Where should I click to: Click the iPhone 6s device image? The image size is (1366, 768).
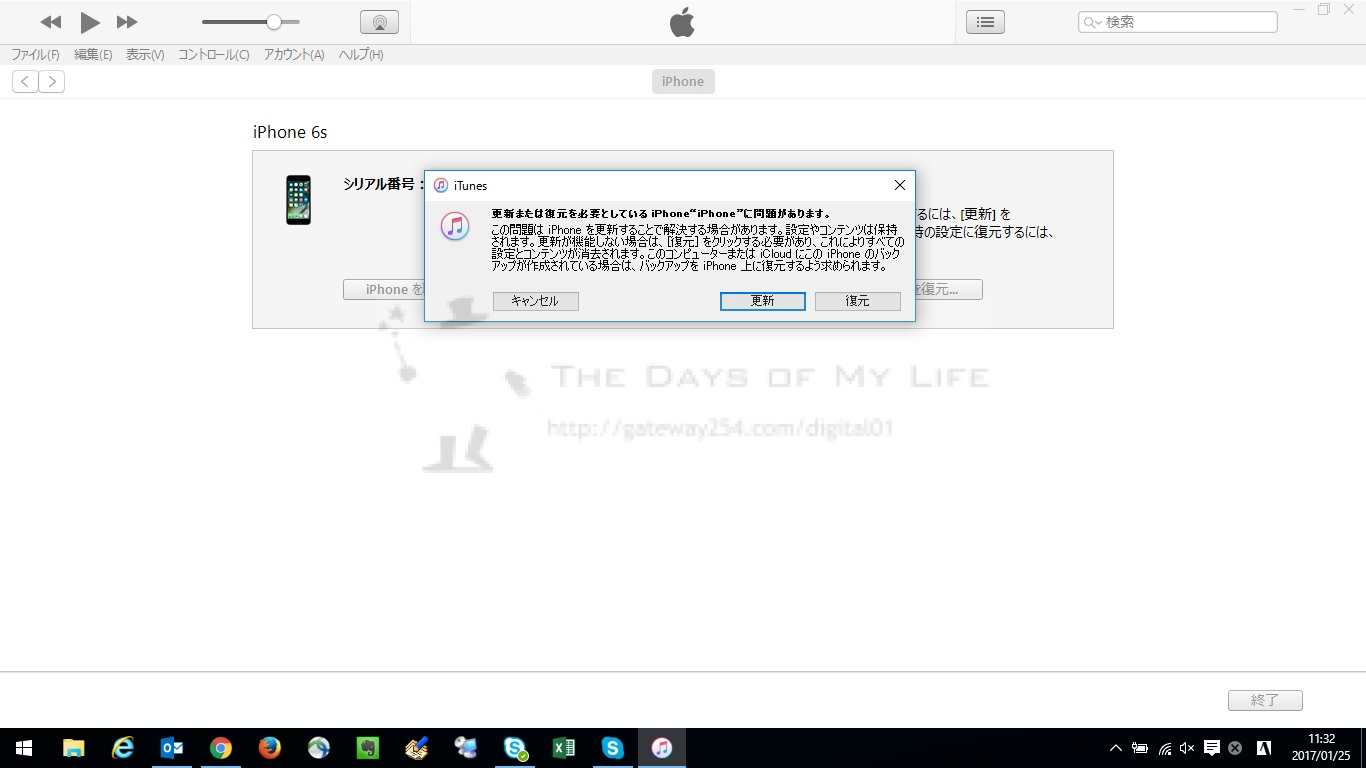pos(298,200)
